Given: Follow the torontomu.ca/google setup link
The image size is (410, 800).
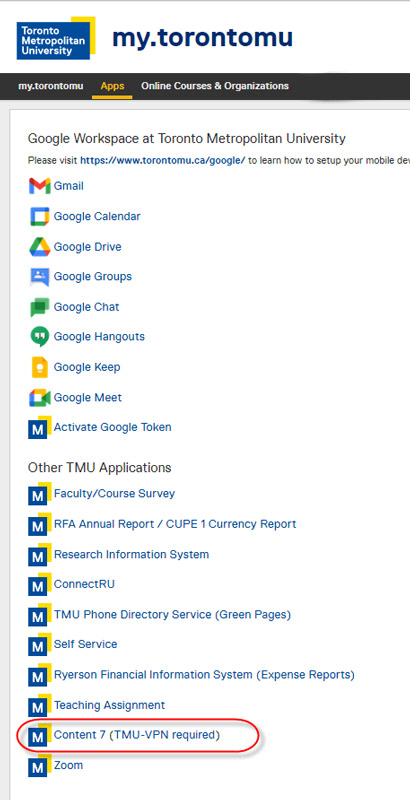Looking at the screenshot, I should [163, 160].
